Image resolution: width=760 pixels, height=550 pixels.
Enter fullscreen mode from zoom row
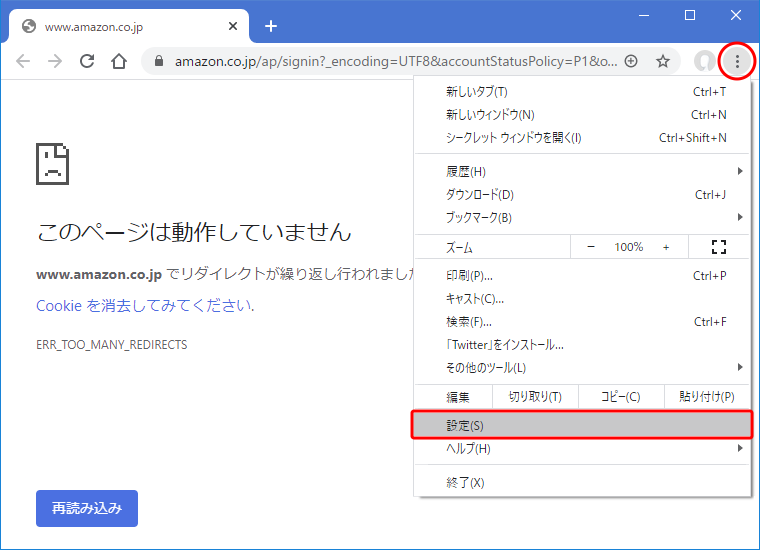718,247
